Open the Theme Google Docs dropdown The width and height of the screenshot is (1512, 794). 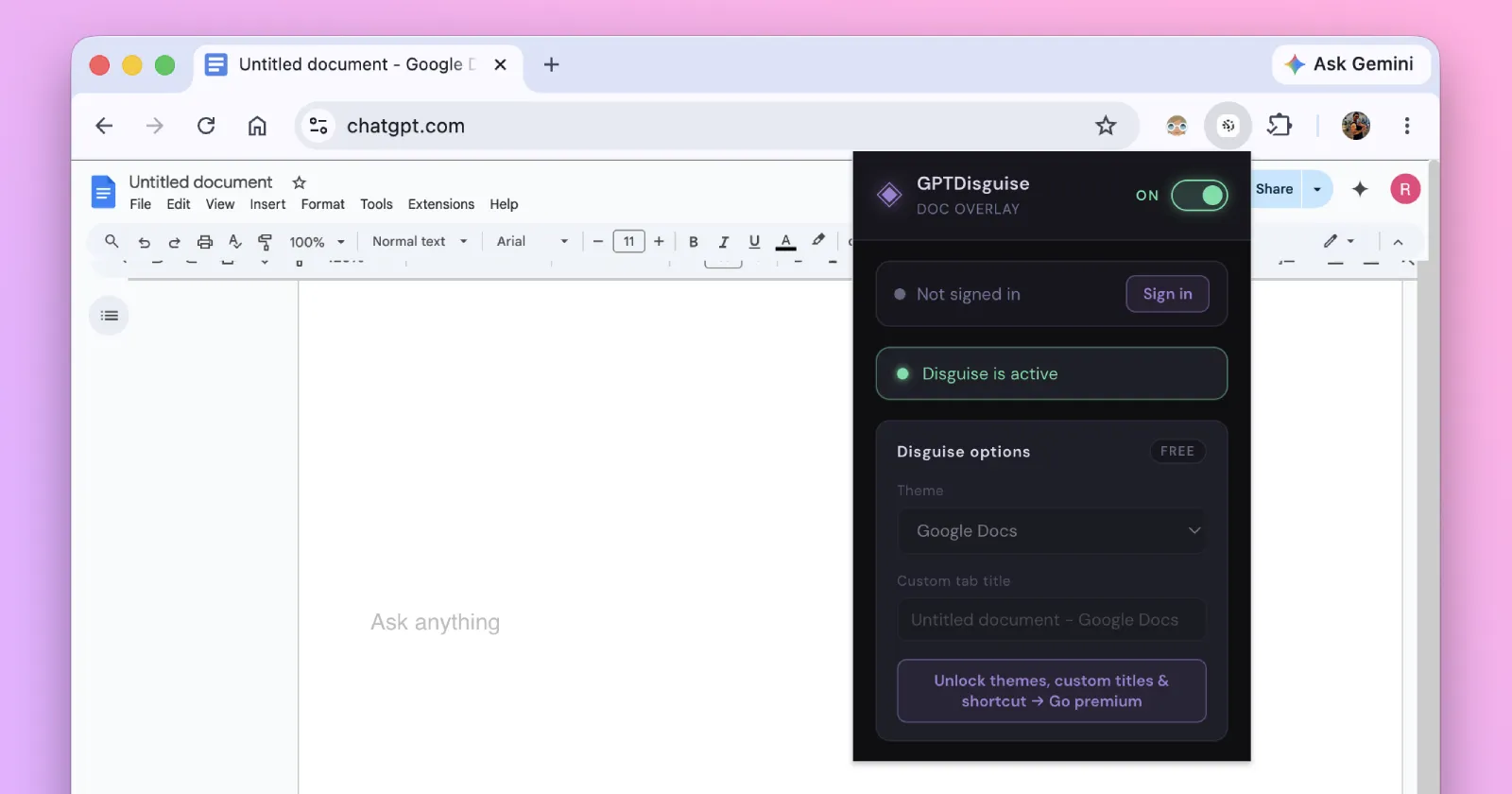(1052, 531)
